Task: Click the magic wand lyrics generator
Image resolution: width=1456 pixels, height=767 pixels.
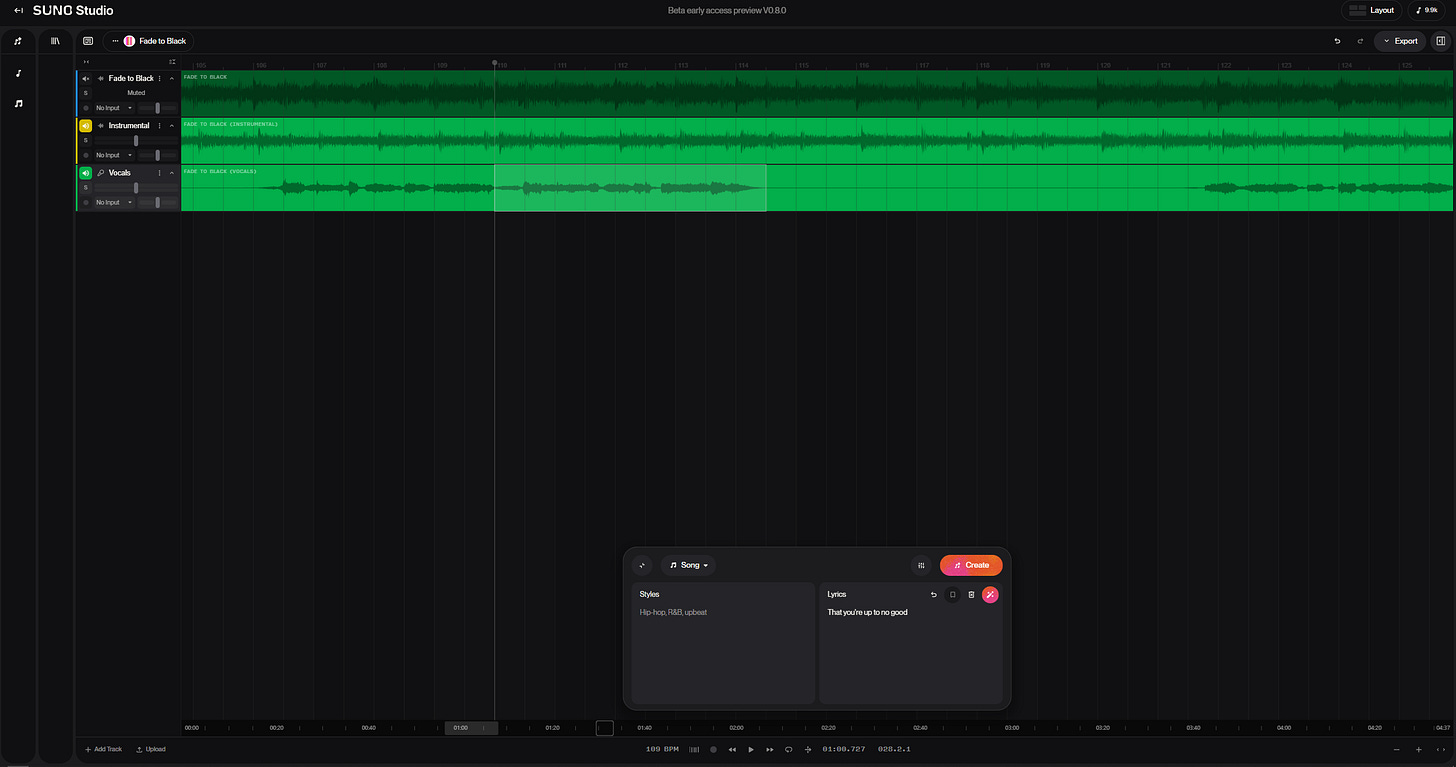Action: pyautogui.click(x=990, y=594)
